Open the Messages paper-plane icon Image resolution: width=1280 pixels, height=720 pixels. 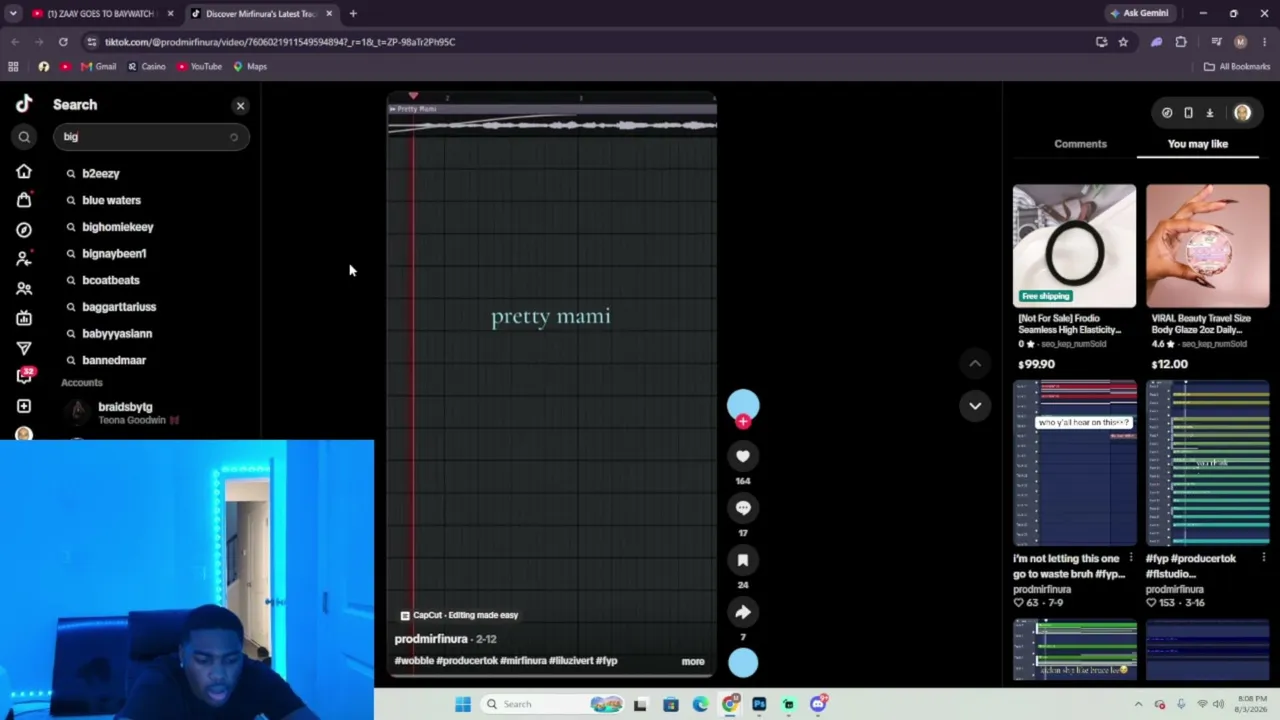[24, 348]
